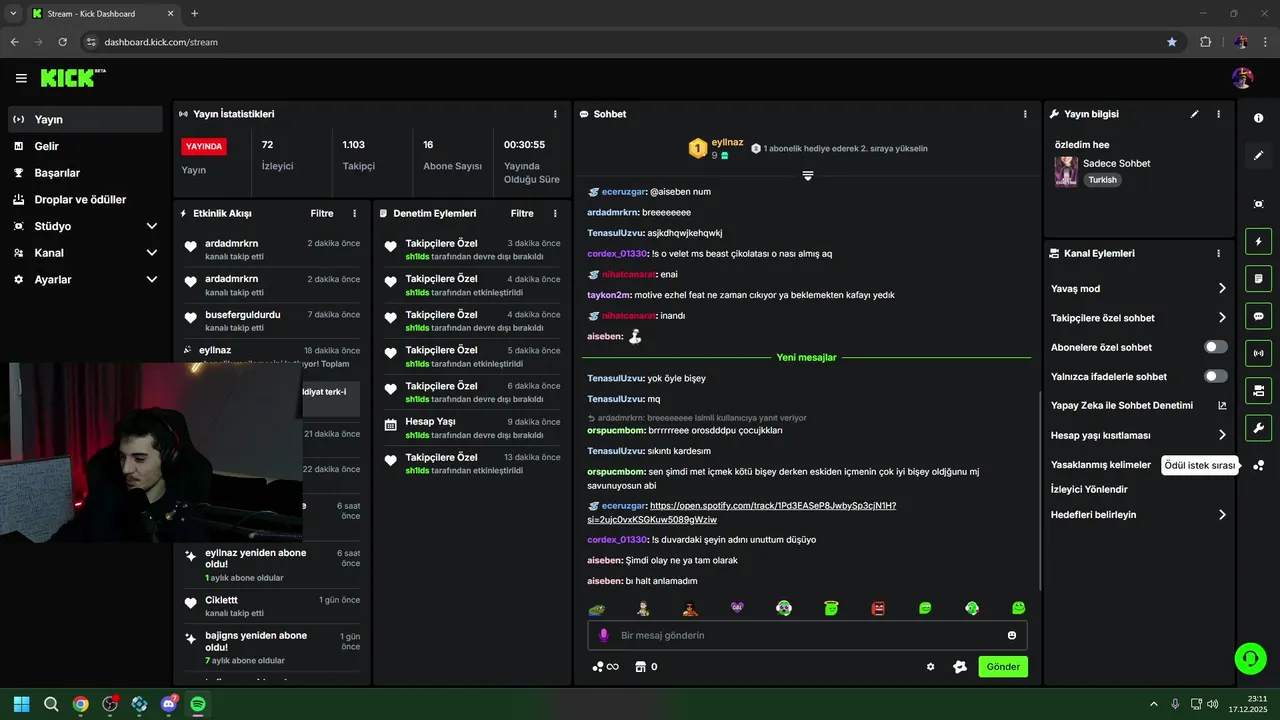Go to Gelir in sidebar
The width and height of the screenshot is (1280, 720).
[85, 146]
